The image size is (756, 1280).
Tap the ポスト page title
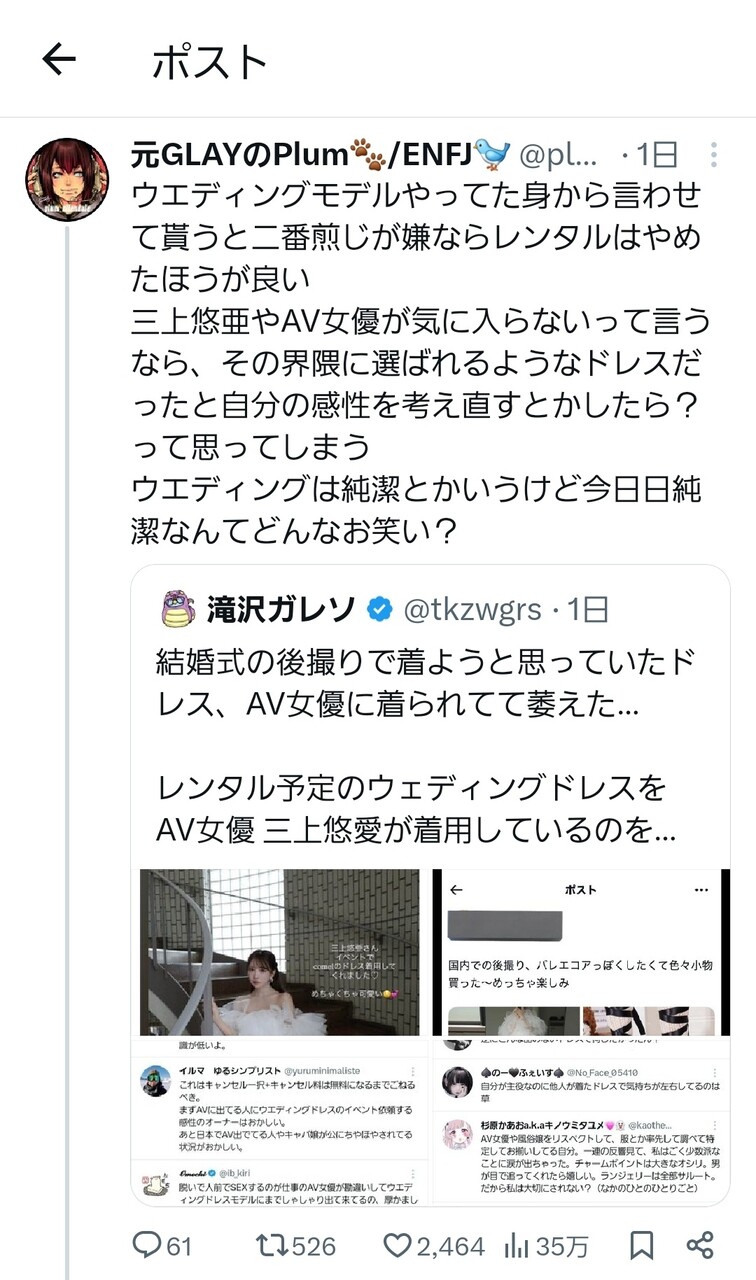click(210, 62)
